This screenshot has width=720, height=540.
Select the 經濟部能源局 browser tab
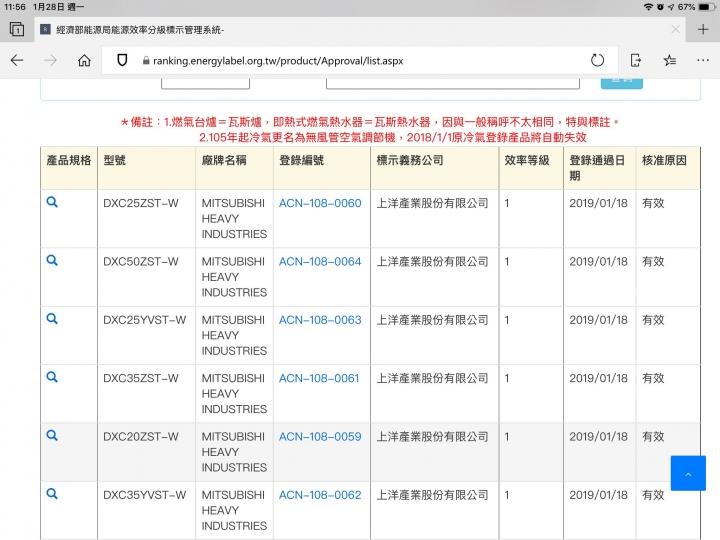[x=360, y=29]
